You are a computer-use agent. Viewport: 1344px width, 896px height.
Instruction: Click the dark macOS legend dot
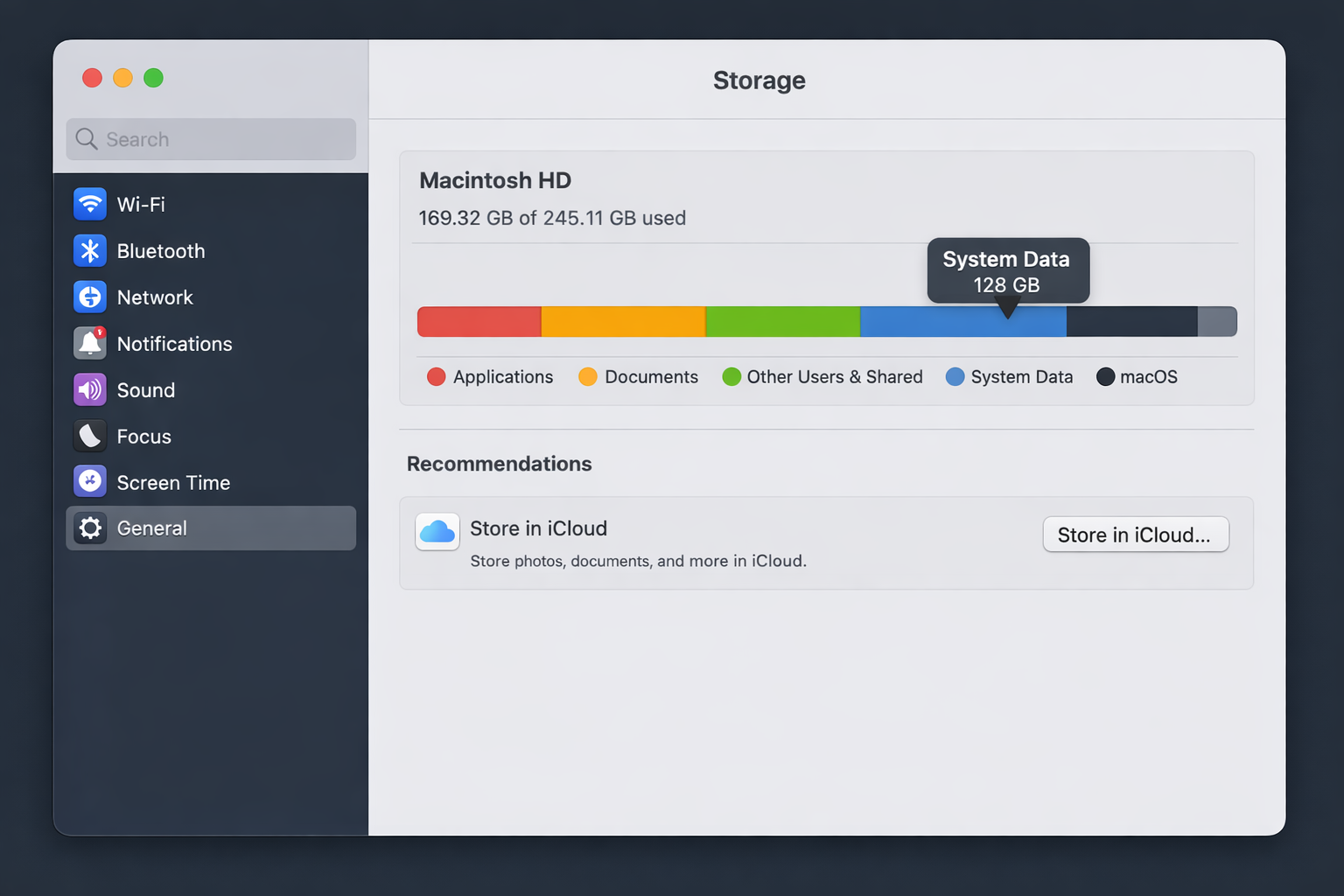coord(1105,377)
